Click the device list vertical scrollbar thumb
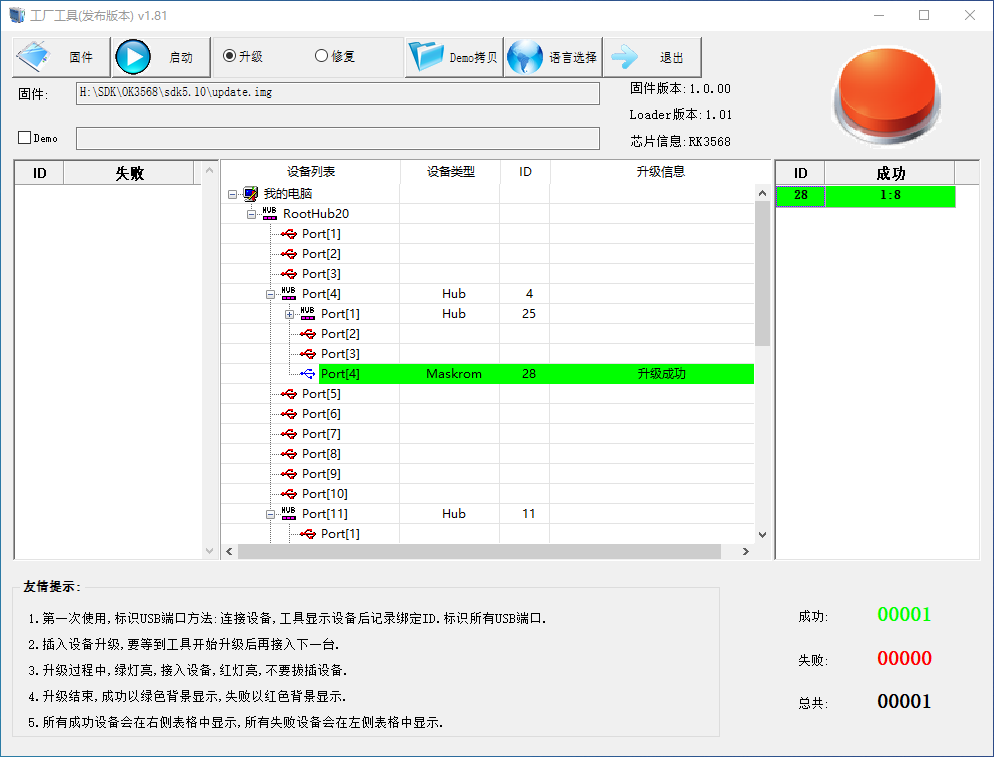Screen dimensions: 994x757 click(762, 270)
